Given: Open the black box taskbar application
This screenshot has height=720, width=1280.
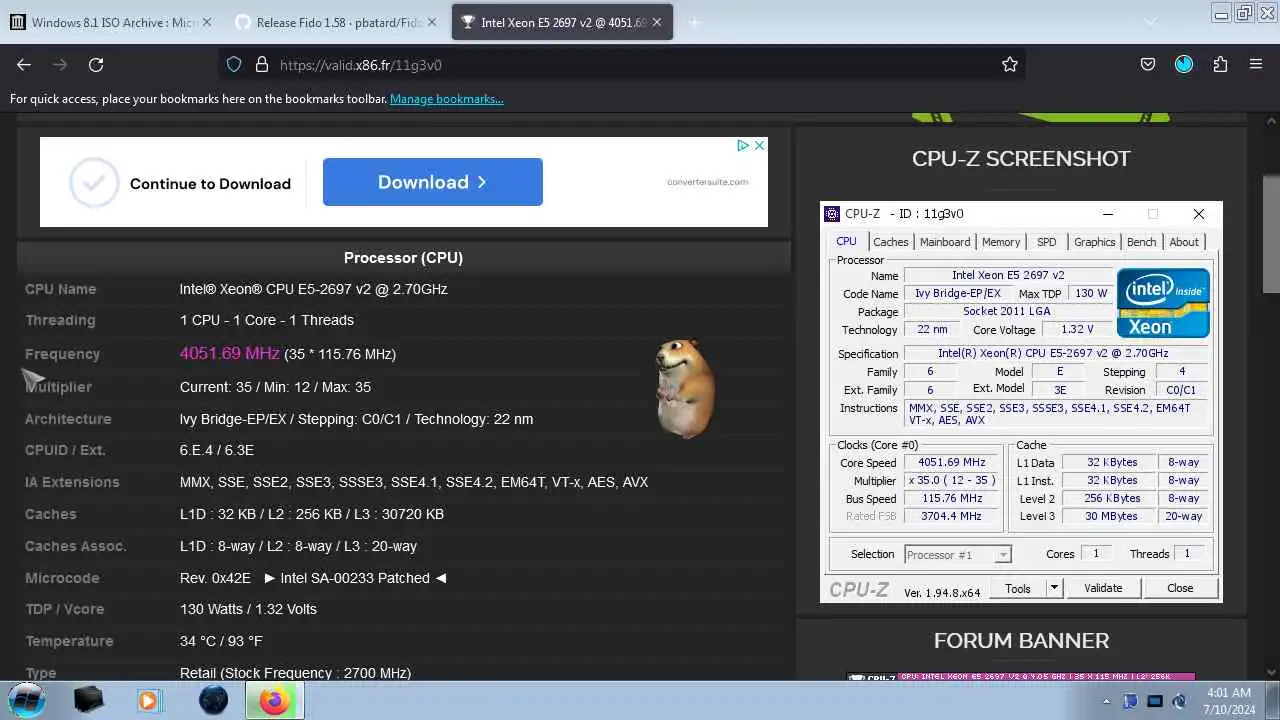Looking at the screenshot, I should click(88, 700).
